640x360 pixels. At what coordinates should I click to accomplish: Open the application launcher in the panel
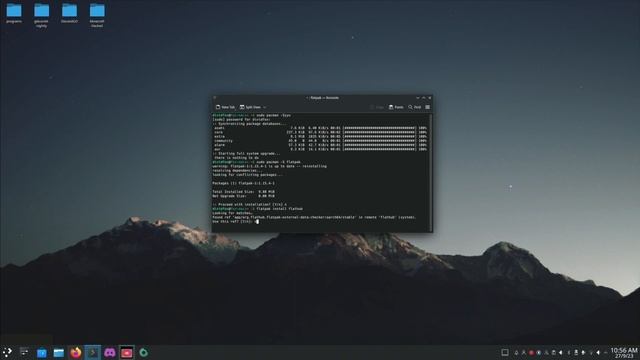pyautogui.click(x=7, y=352)
